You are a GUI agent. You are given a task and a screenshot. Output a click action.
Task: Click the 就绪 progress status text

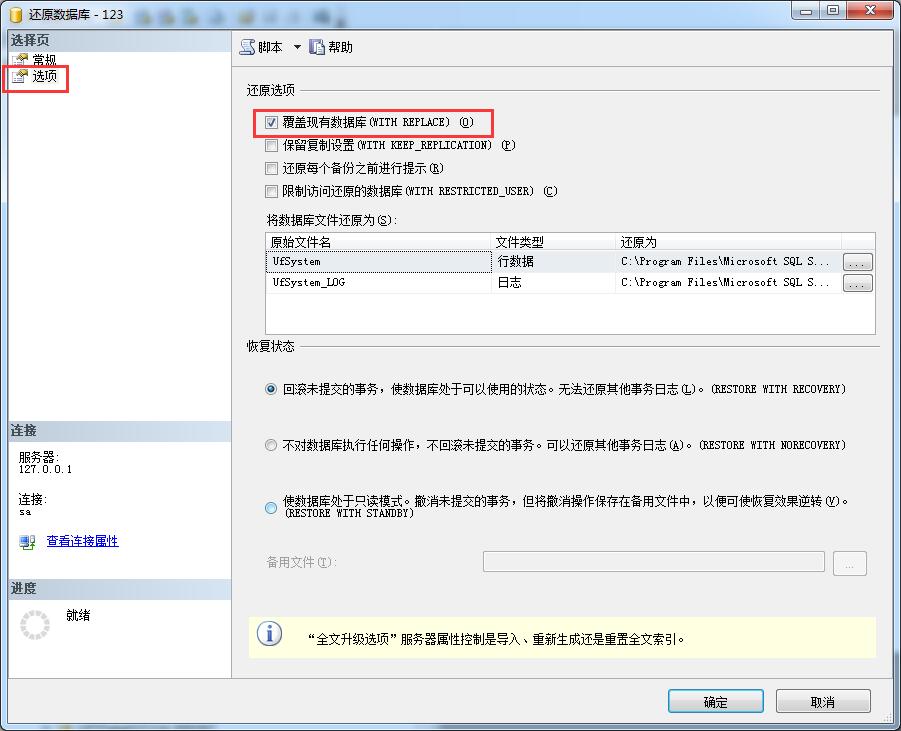point(78,615)
